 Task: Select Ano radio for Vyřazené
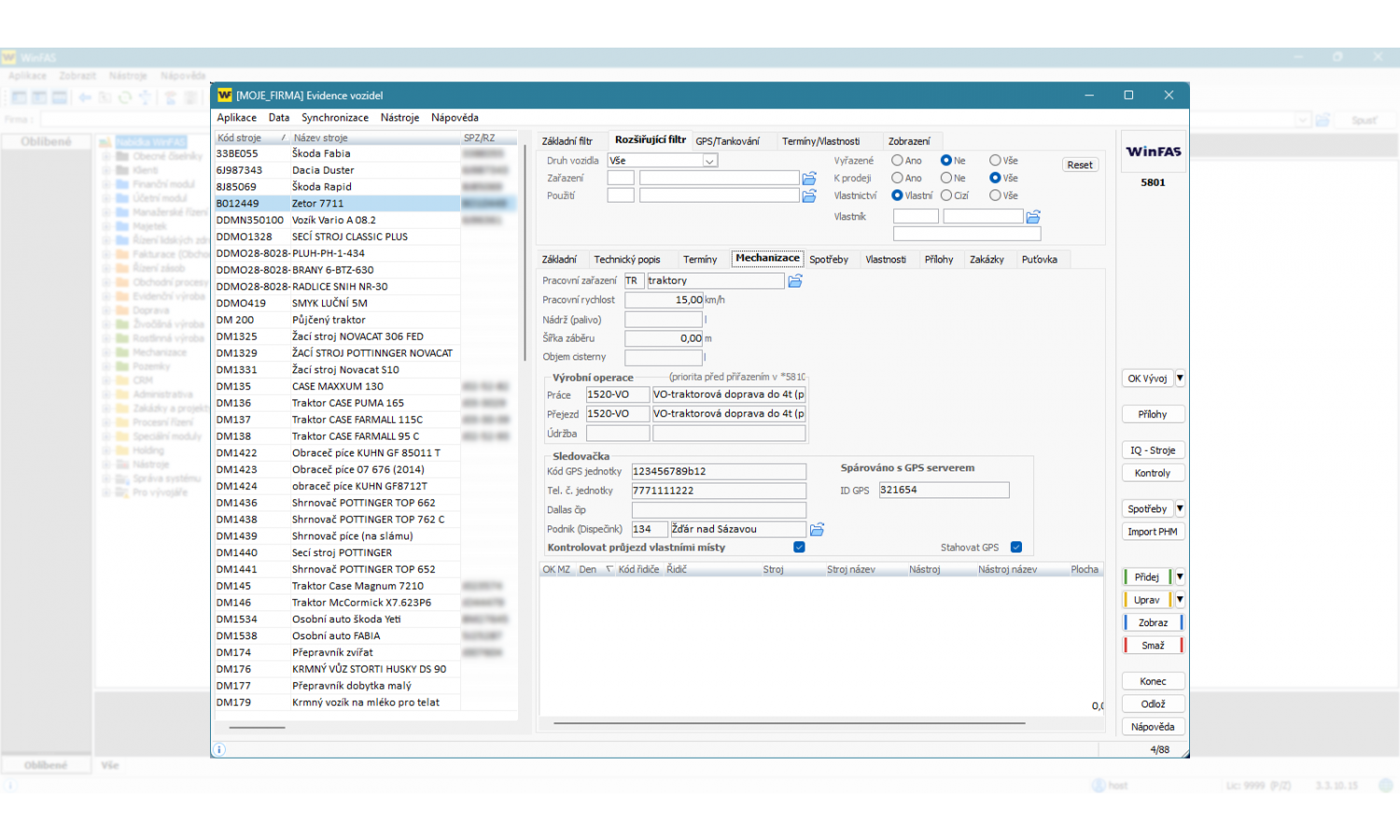point(897,161)
